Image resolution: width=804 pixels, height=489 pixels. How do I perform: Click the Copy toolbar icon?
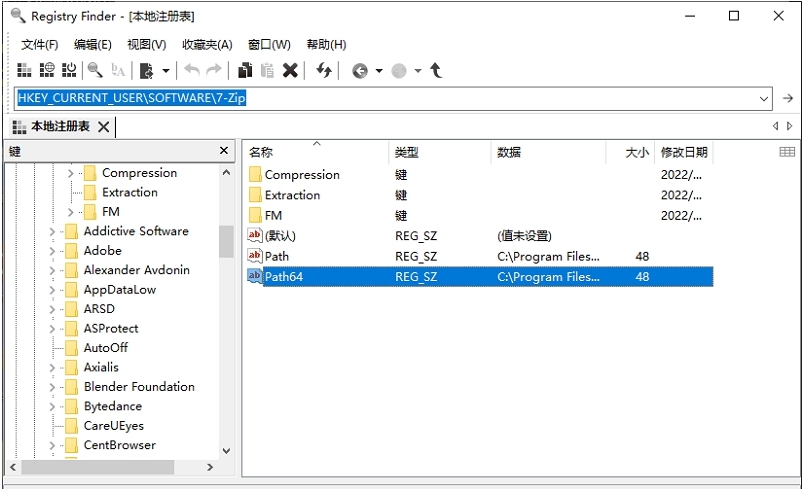tap(245, 70)
